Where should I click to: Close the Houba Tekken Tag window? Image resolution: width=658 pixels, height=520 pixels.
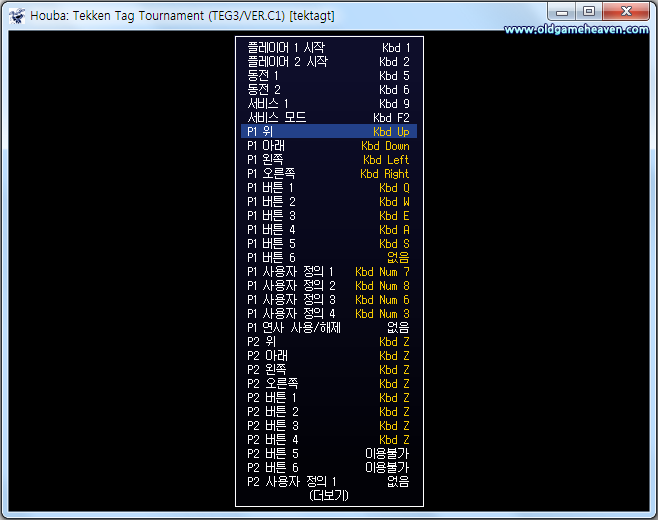pos(626,11)
